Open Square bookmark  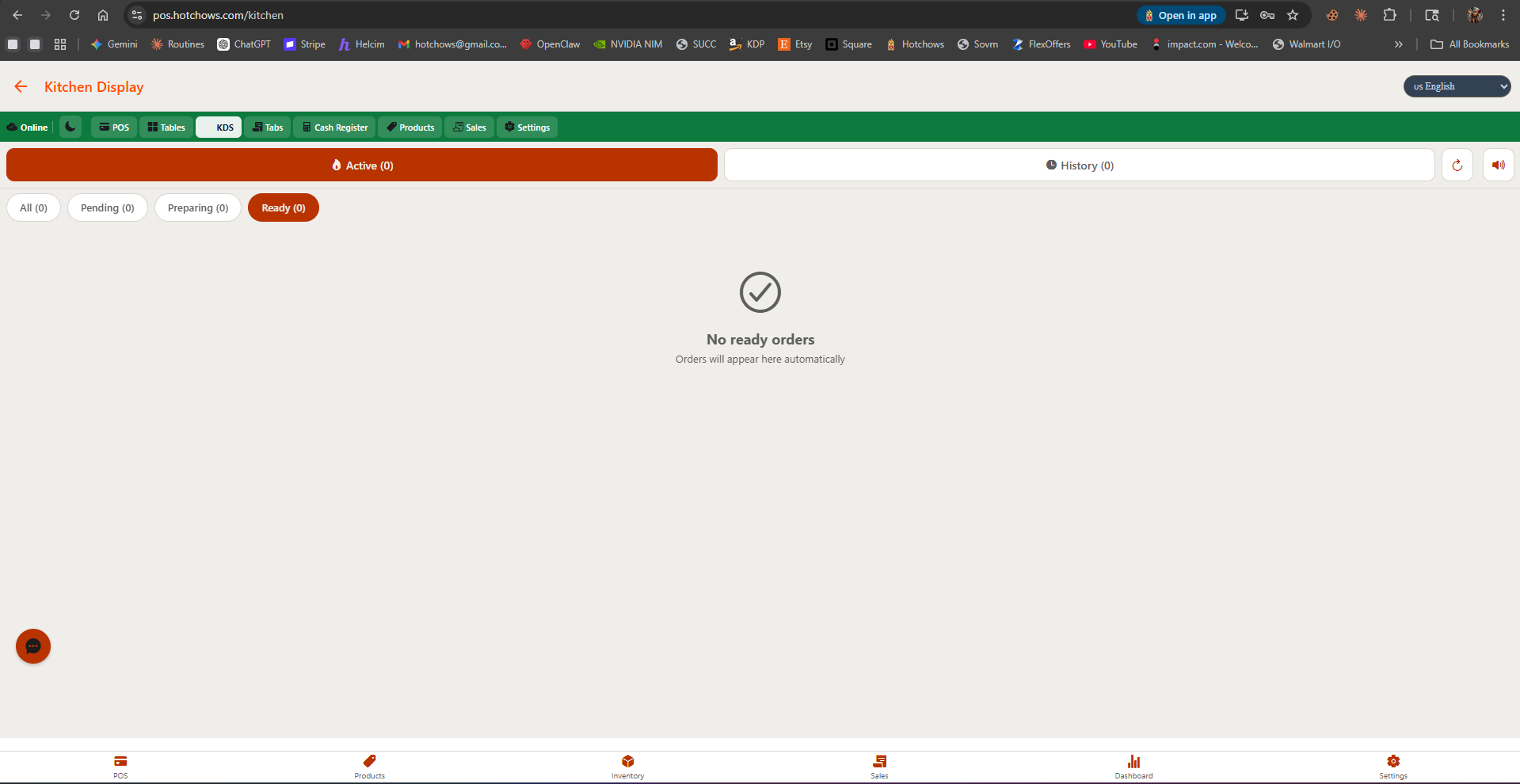849,44
